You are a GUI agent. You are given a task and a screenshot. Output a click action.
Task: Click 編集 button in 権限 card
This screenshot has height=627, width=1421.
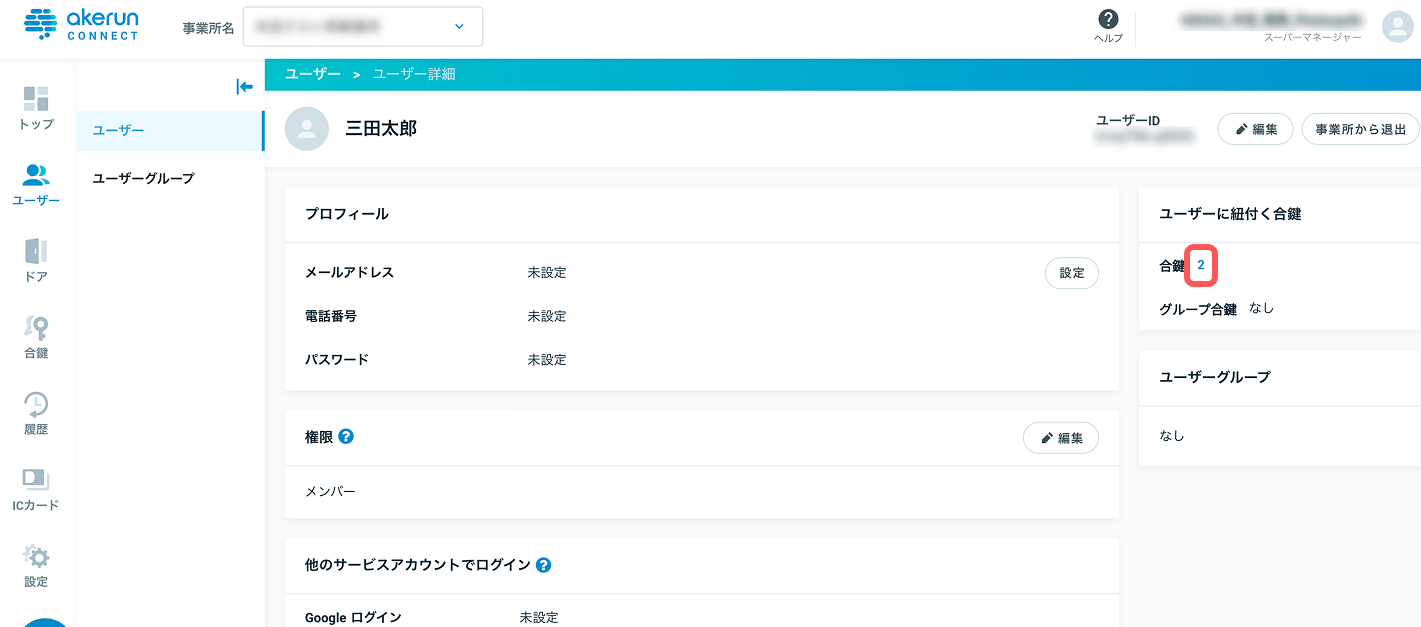pos(1061,438)
